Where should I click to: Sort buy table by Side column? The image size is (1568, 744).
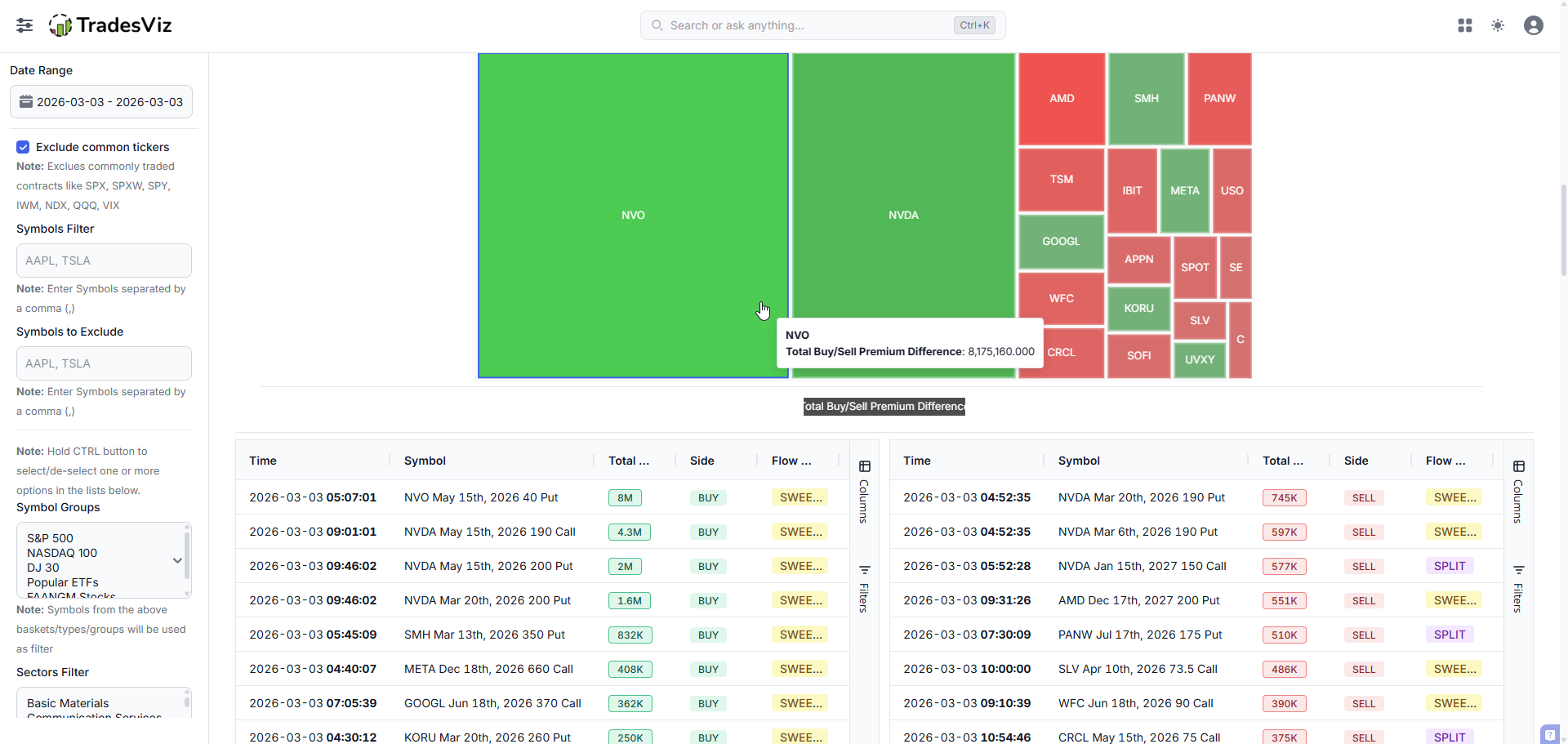[702, 461]
